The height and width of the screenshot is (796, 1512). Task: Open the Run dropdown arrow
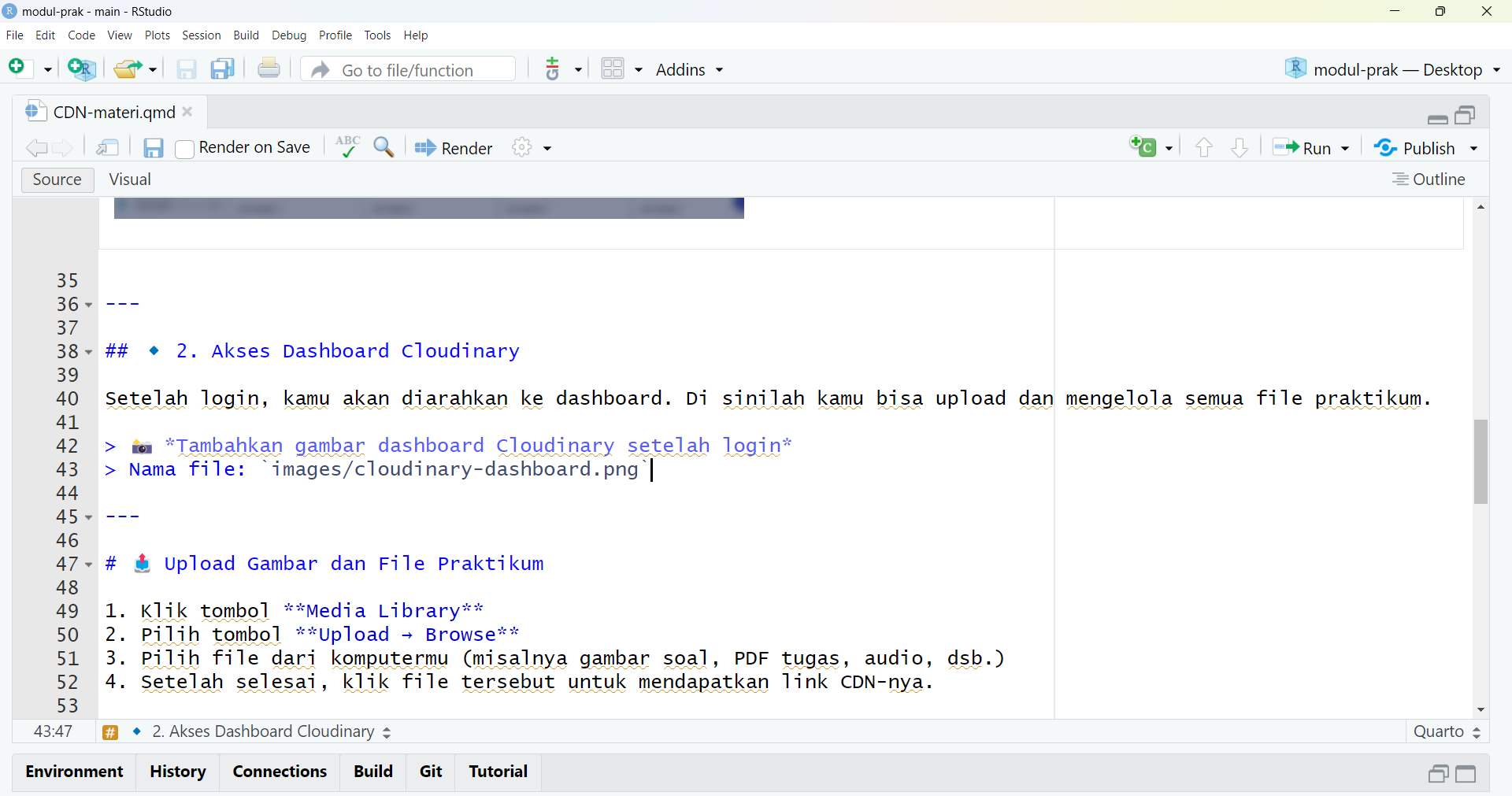coord(1345,148)
